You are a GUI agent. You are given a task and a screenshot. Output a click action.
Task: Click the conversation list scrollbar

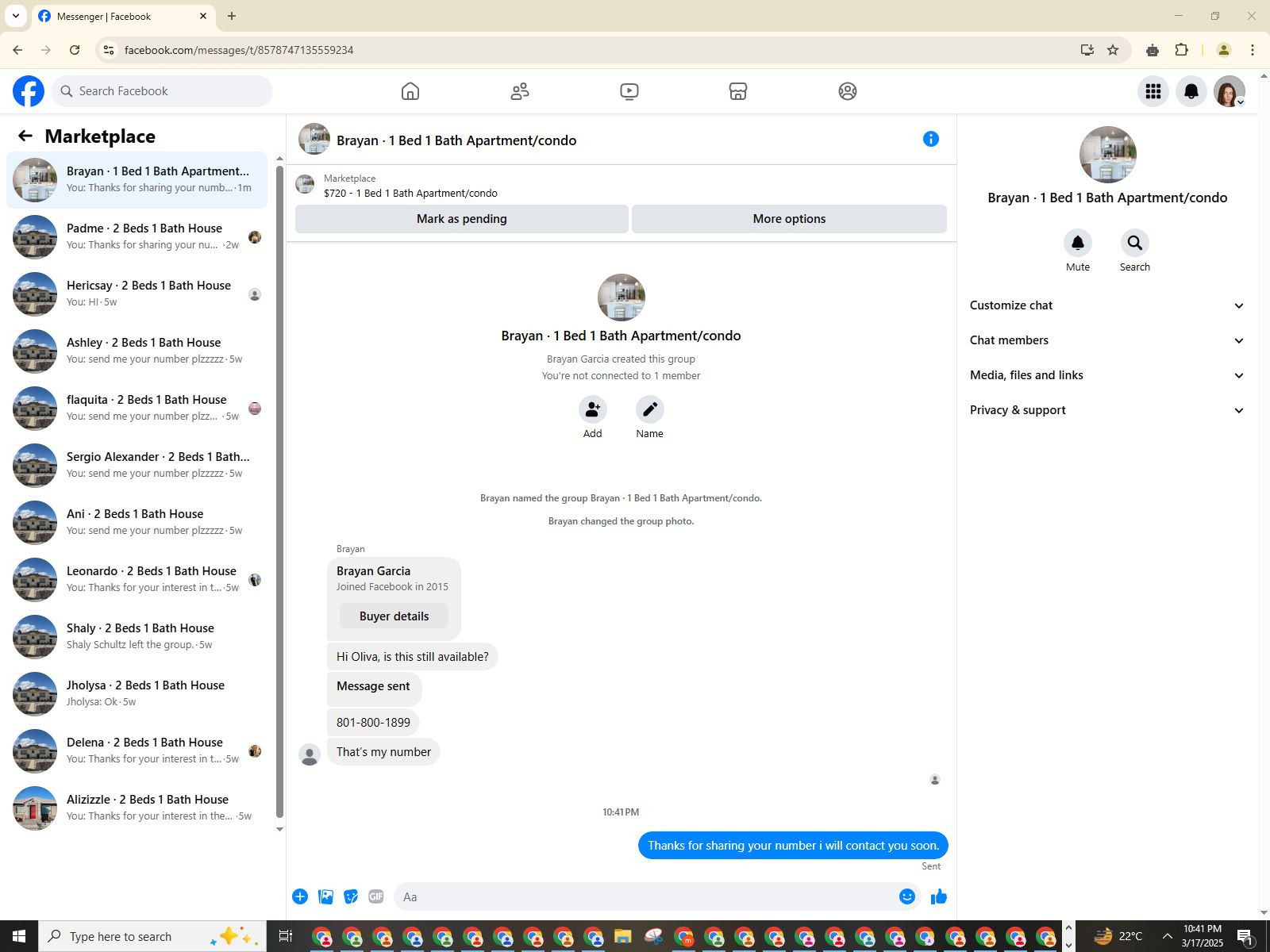[279, 492]
